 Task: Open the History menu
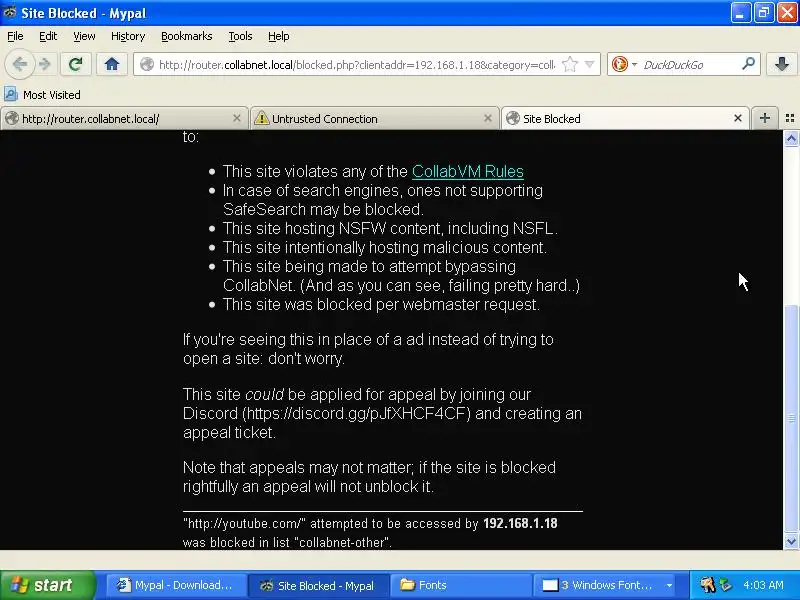[128, 36]
